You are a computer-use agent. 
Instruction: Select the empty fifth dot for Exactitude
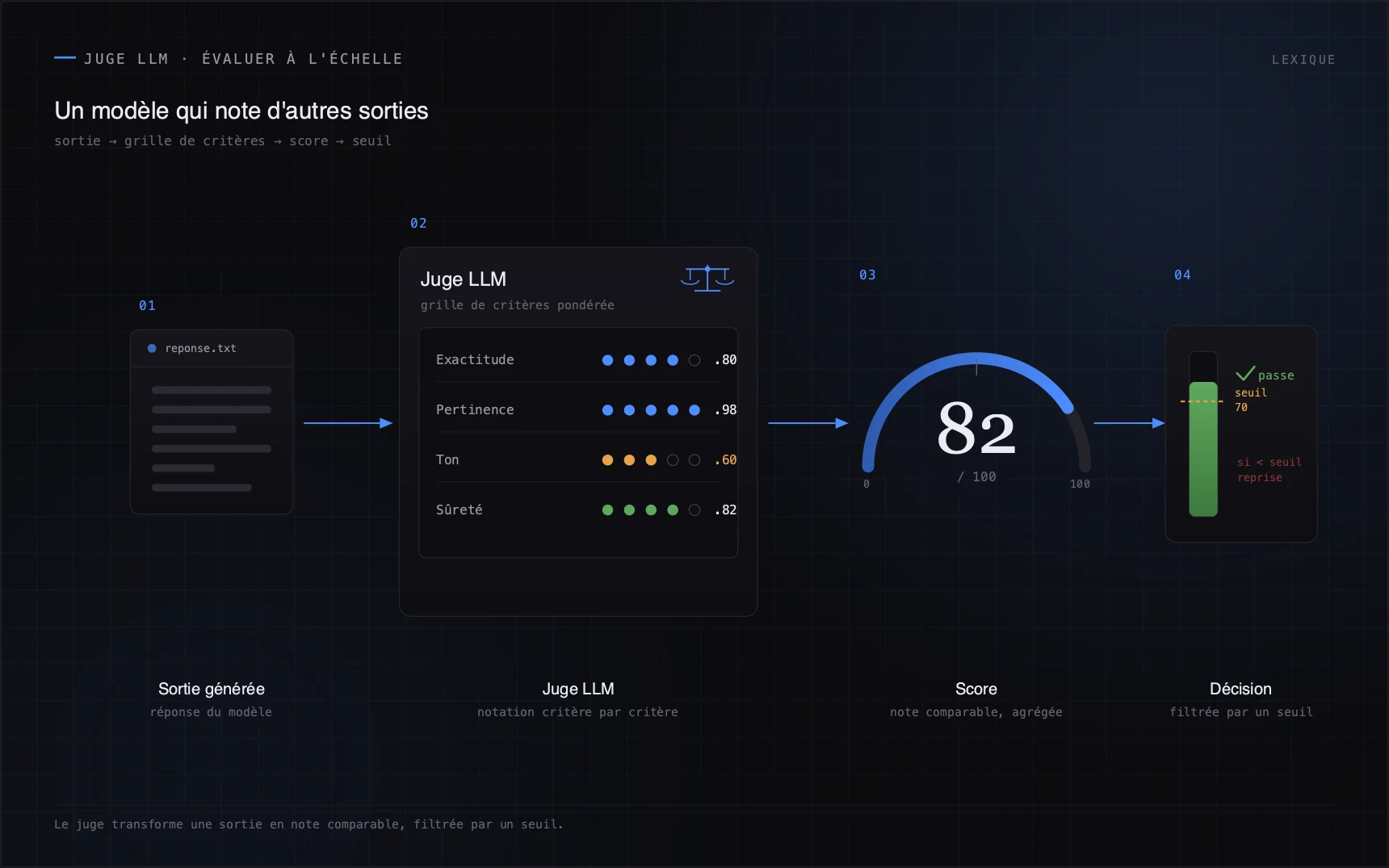[x=694, y=360]
